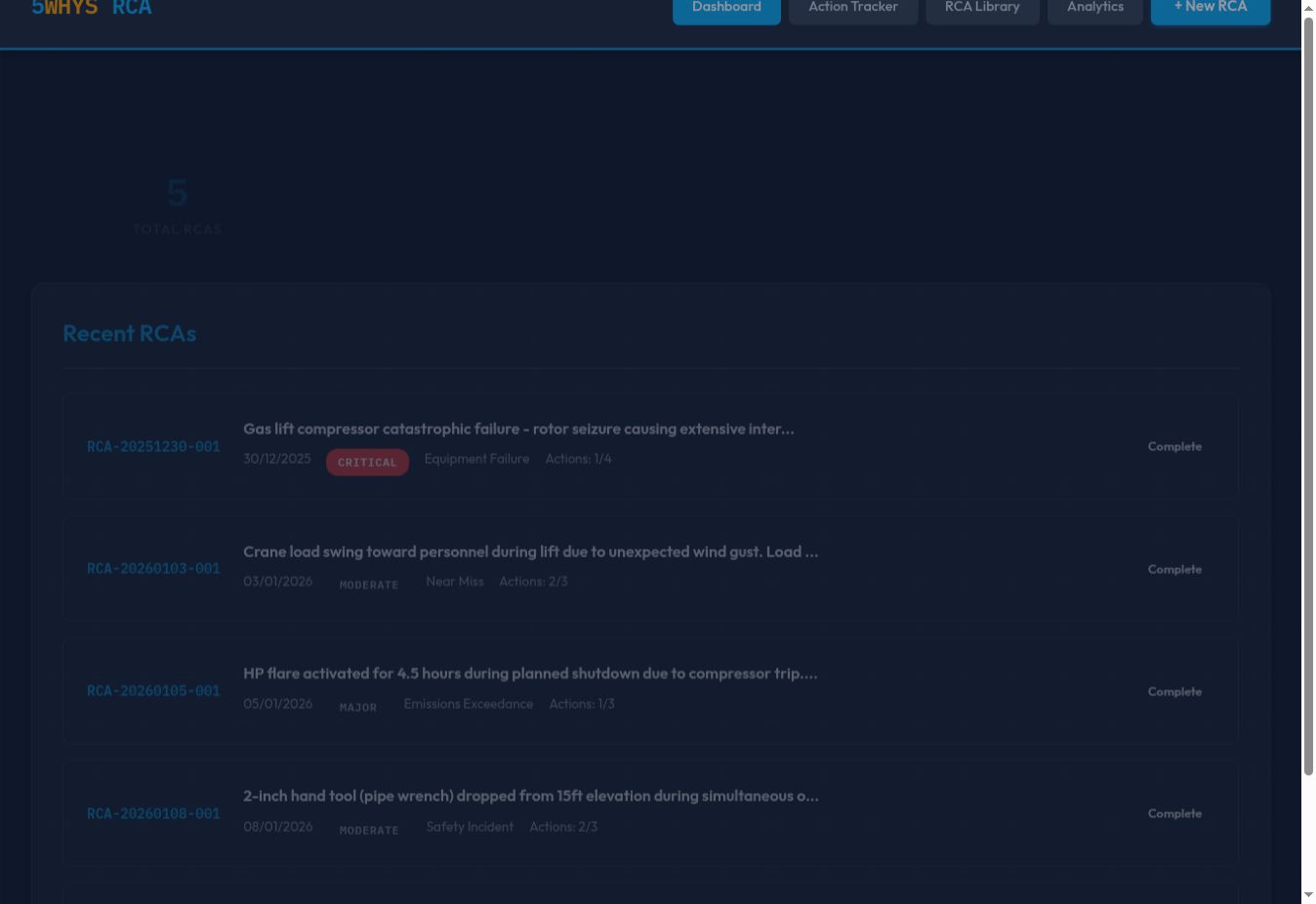
Task: Click the date 03/01/2026
Action: coord(278,582)
